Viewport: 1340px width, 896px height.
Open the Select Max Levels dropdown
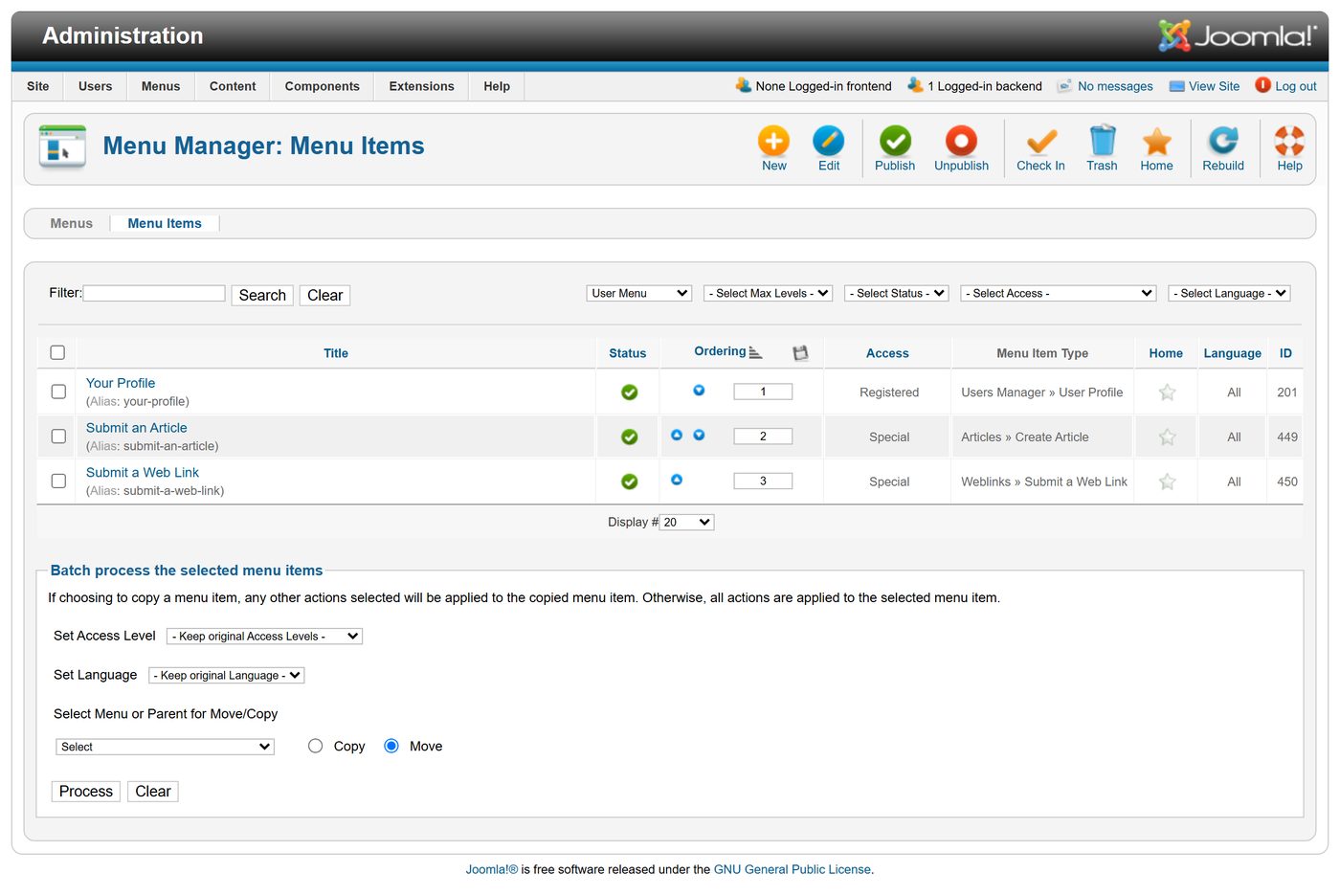coord(768,293)
